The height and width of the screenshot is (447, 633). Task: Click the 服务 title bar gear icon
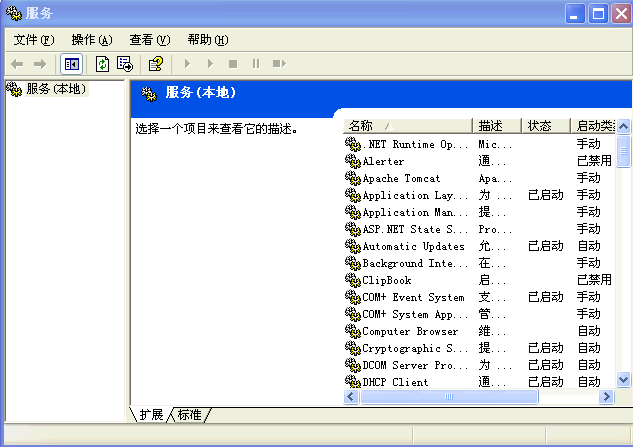point(14,13)
